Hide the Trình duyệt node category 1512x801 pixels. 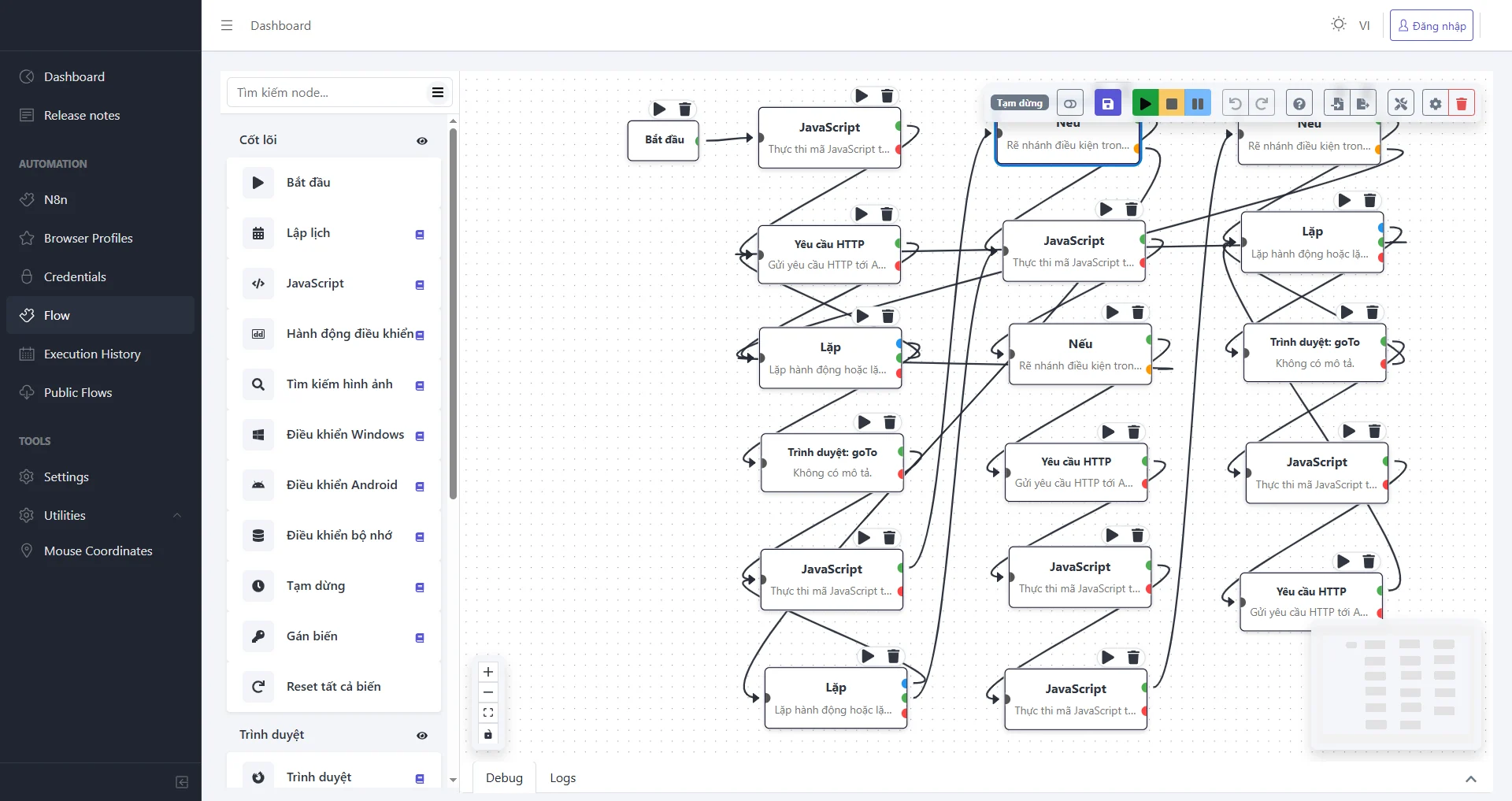click(x=422, y=735)
